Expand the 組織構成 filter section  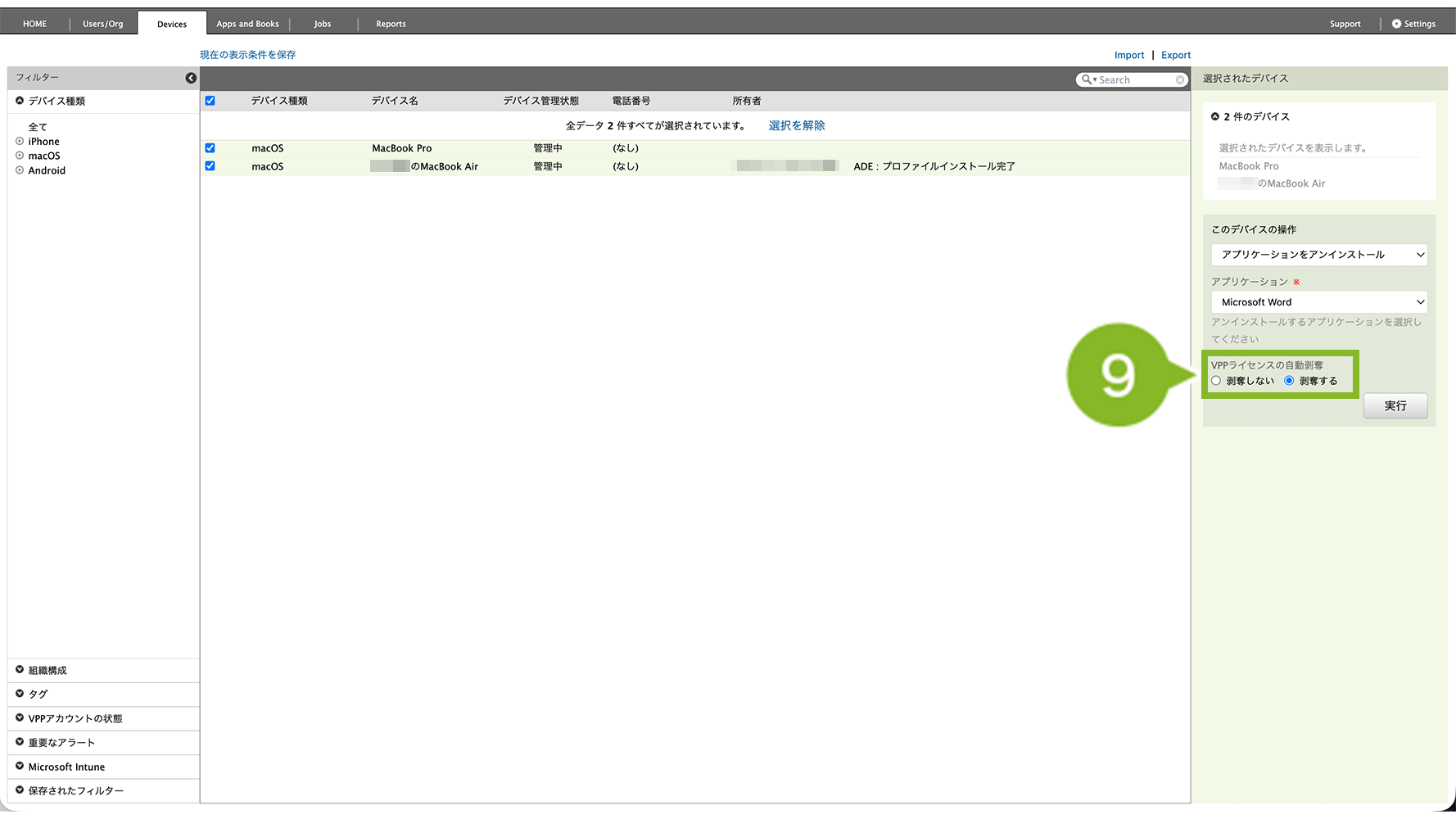(20, 670)
